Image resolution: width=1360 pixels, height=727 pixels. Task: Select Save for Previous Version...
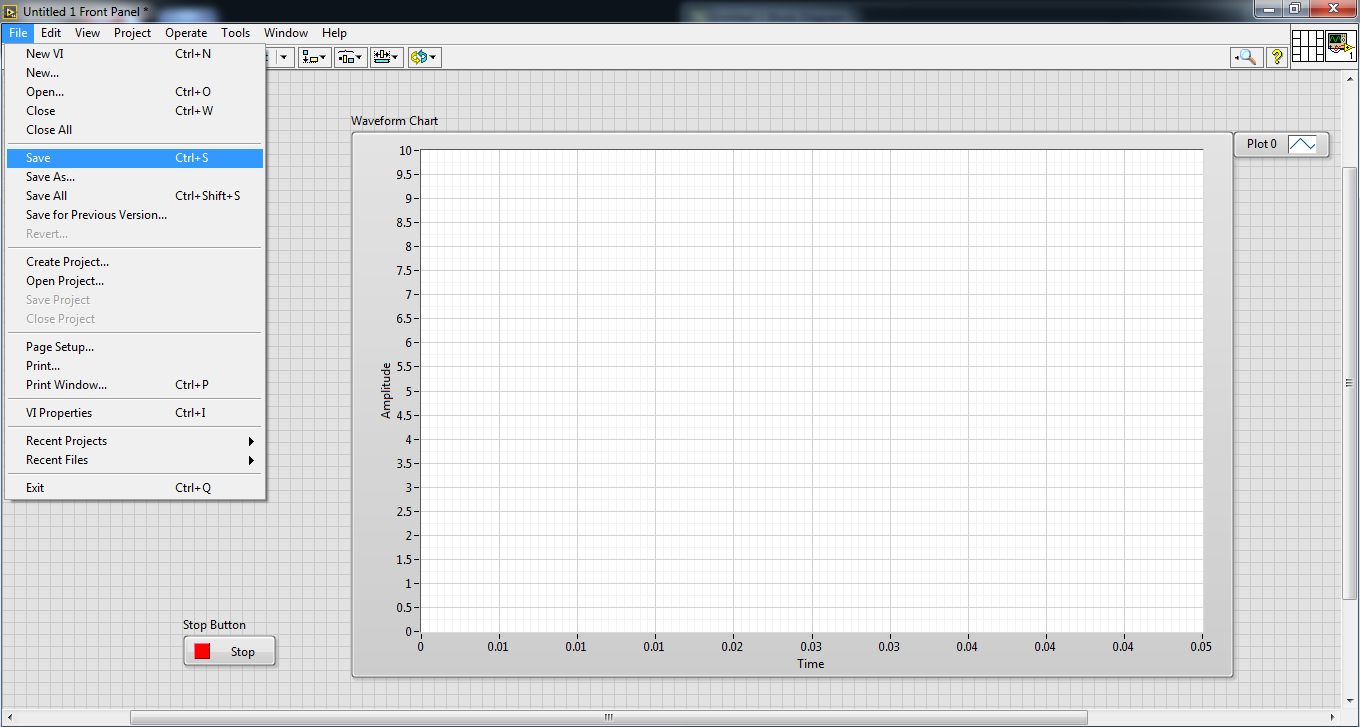click(135, 215)
